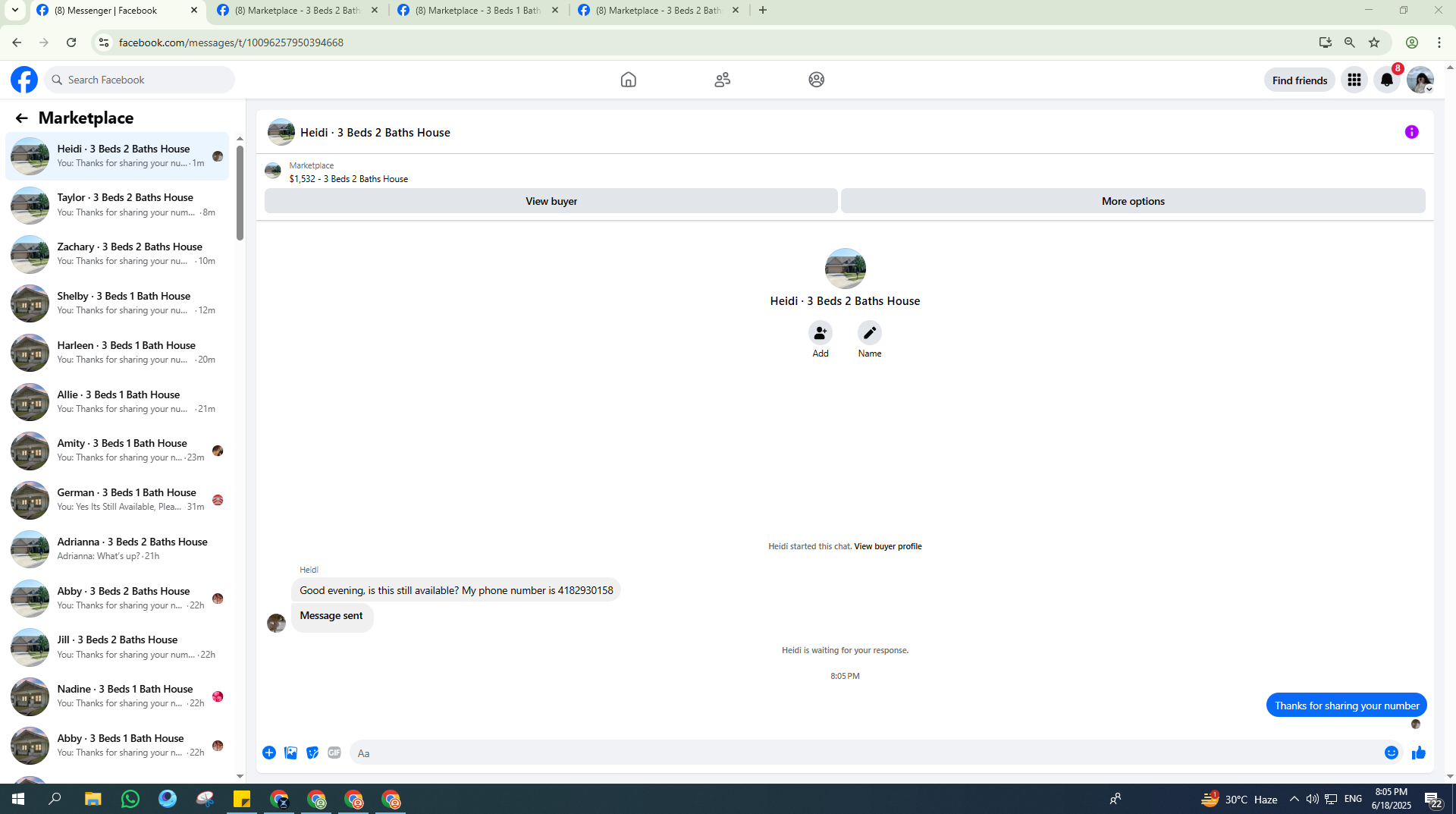
Task: Open the Windows Start menu
Action: click(x=18, y=799)
